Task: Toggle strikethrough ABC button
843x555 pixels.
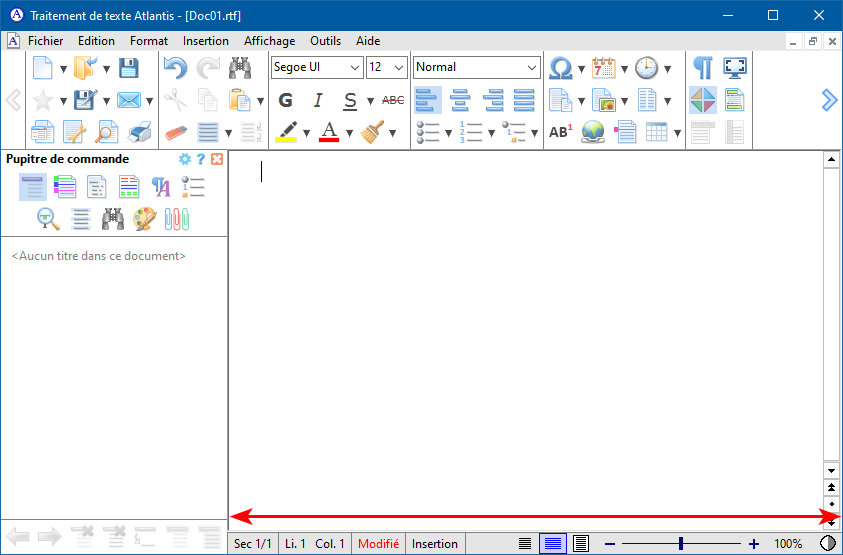Action: click(393, 100)
